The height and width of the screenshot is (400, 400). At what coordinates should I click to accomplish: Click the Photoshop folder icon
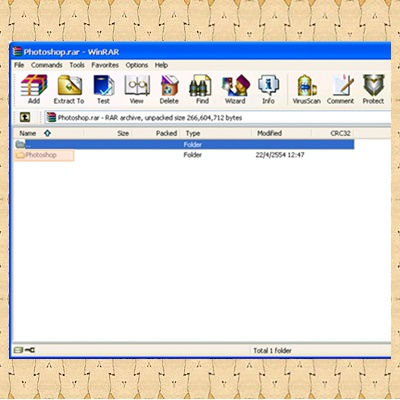click(21, 155)
